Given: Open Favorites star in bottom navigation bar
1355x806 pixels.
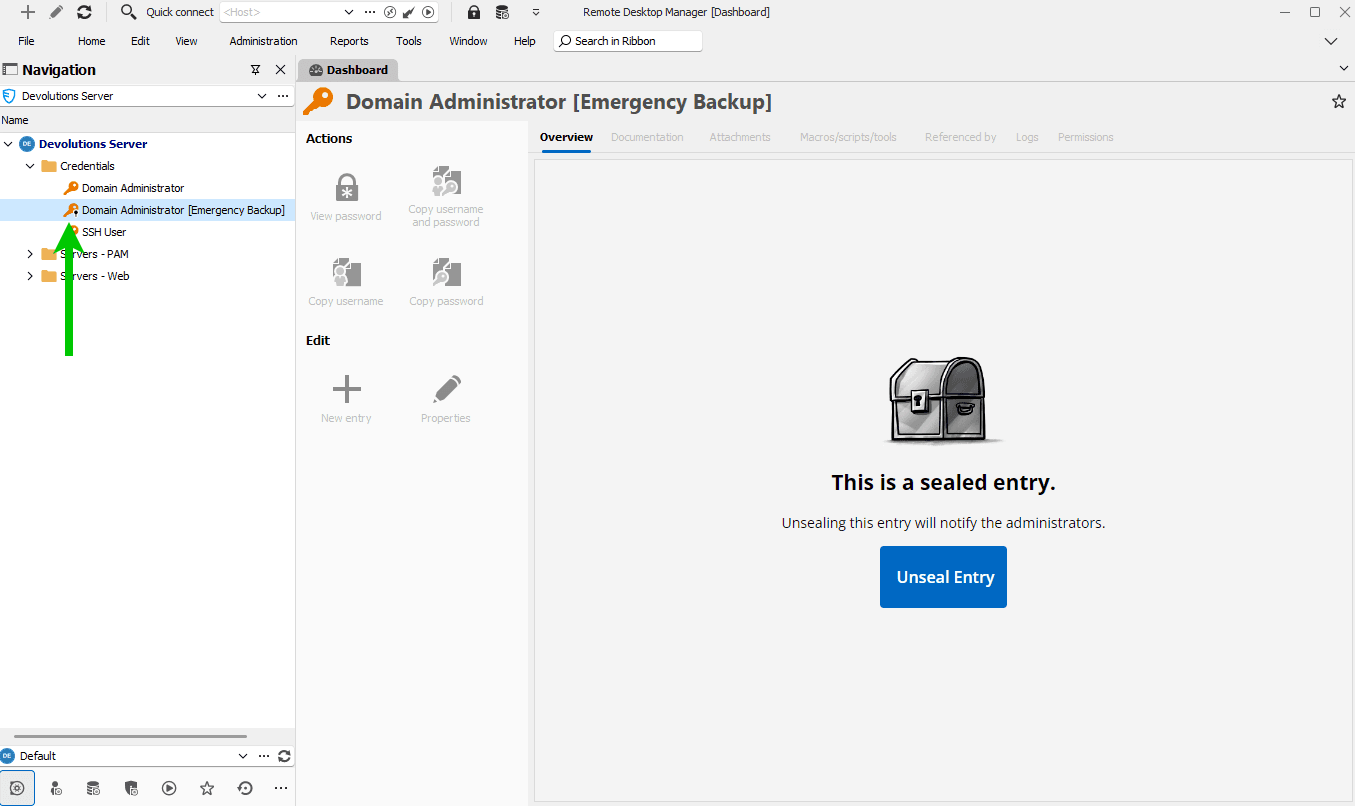Looking at the screenshot, I should click(x=207, y=788).
